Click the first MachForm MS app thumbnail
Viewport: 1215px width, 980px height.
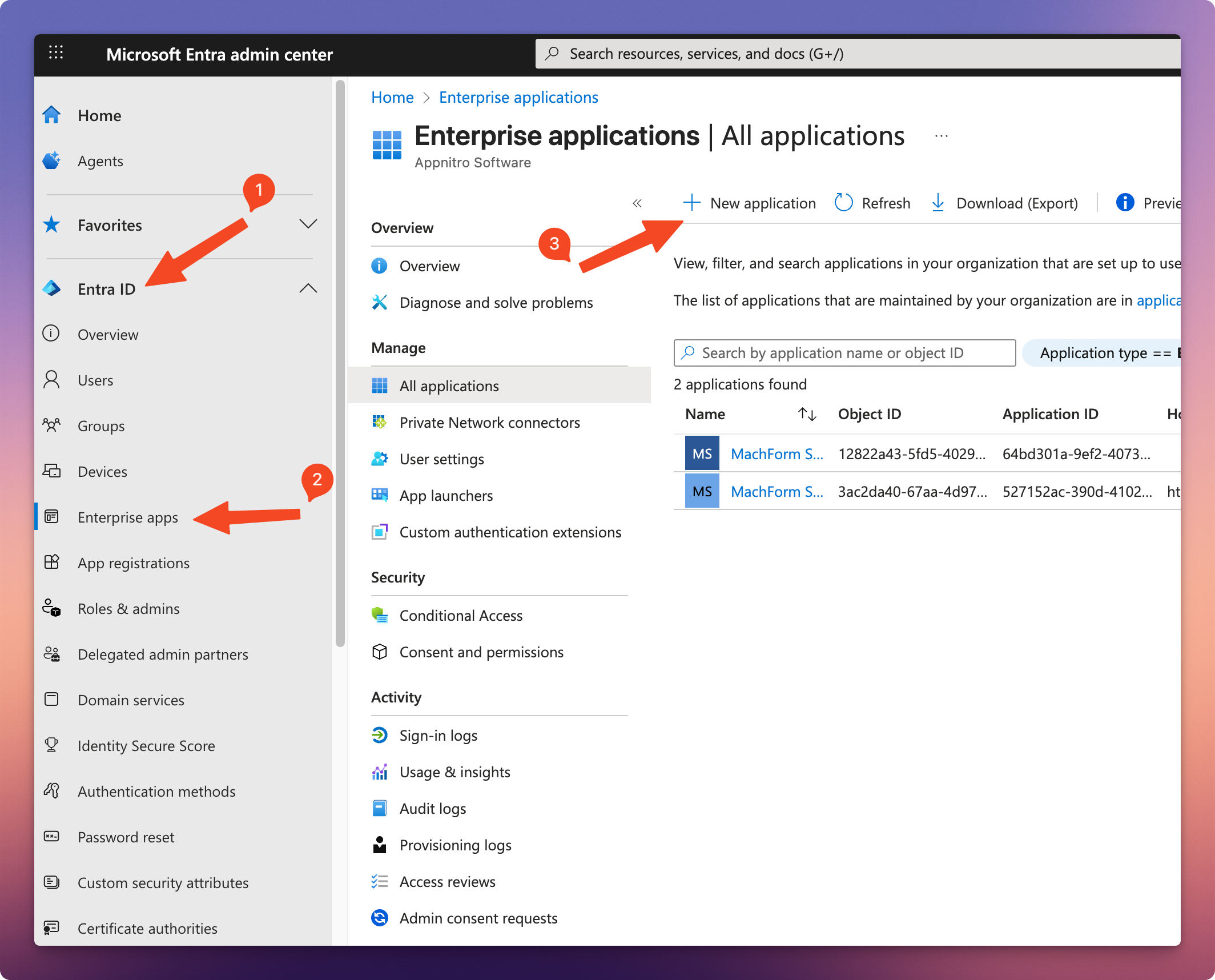point(702,453)
